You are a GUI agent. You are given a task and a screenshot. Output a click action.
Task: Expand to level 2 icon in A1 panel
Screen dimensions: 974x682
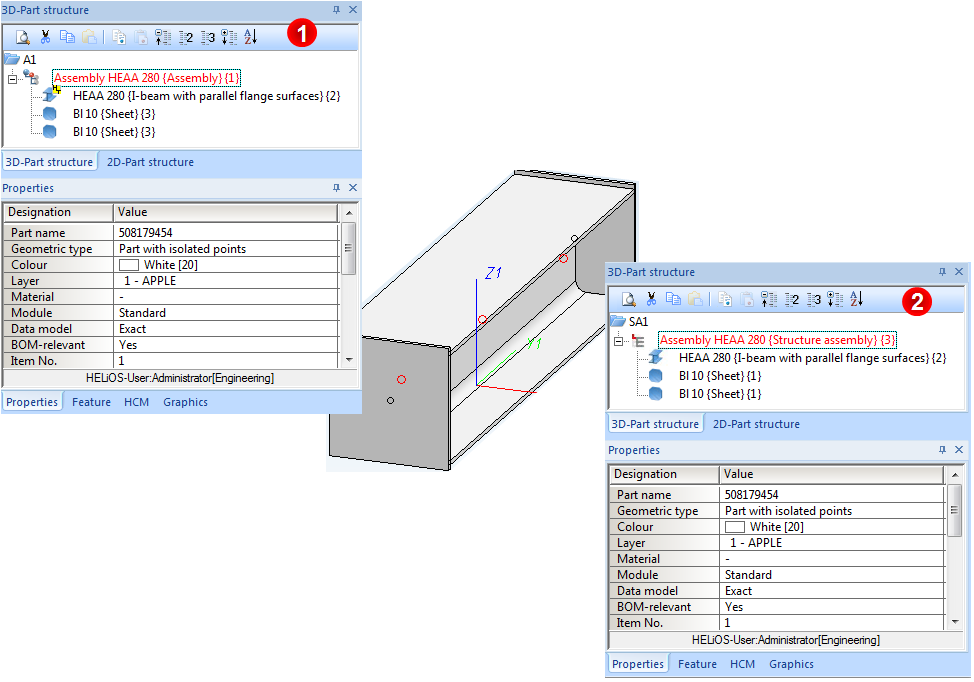coord(186,37)
